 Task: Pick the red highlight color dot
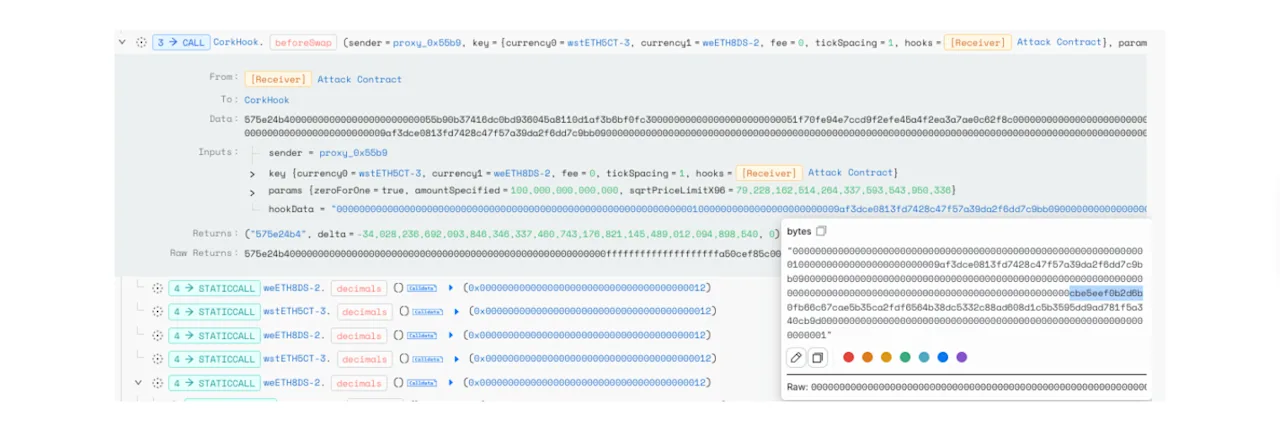click(849, 357)
